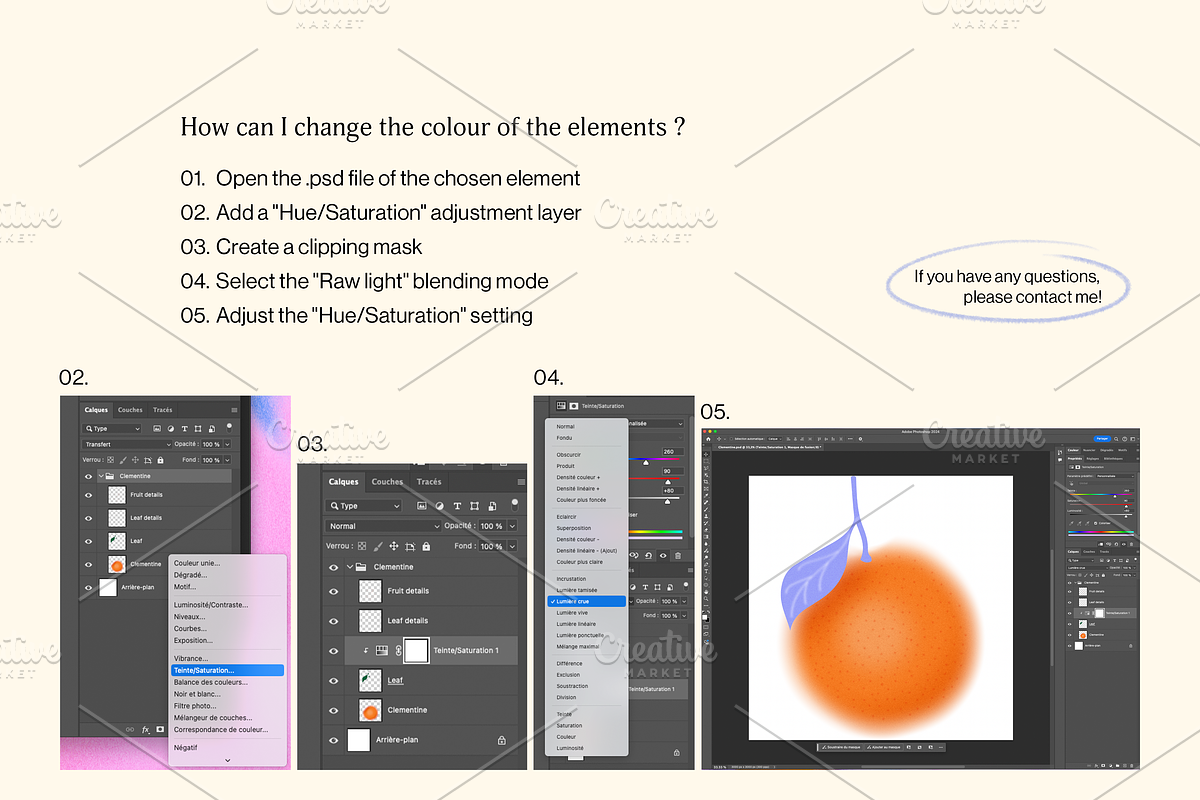1200x800 pixels.
Task: Filter by adjustment layers in step 03 panel
Action: [439, 506]
